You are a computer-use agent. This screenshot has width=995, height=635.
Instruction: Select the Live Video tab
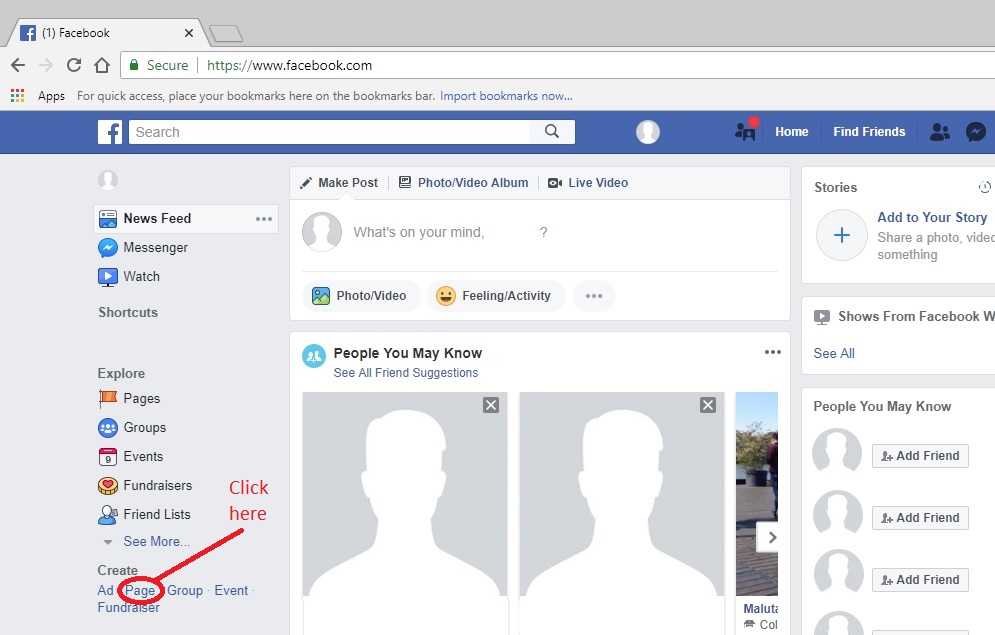pyautogui.click(x=588, y=183)
